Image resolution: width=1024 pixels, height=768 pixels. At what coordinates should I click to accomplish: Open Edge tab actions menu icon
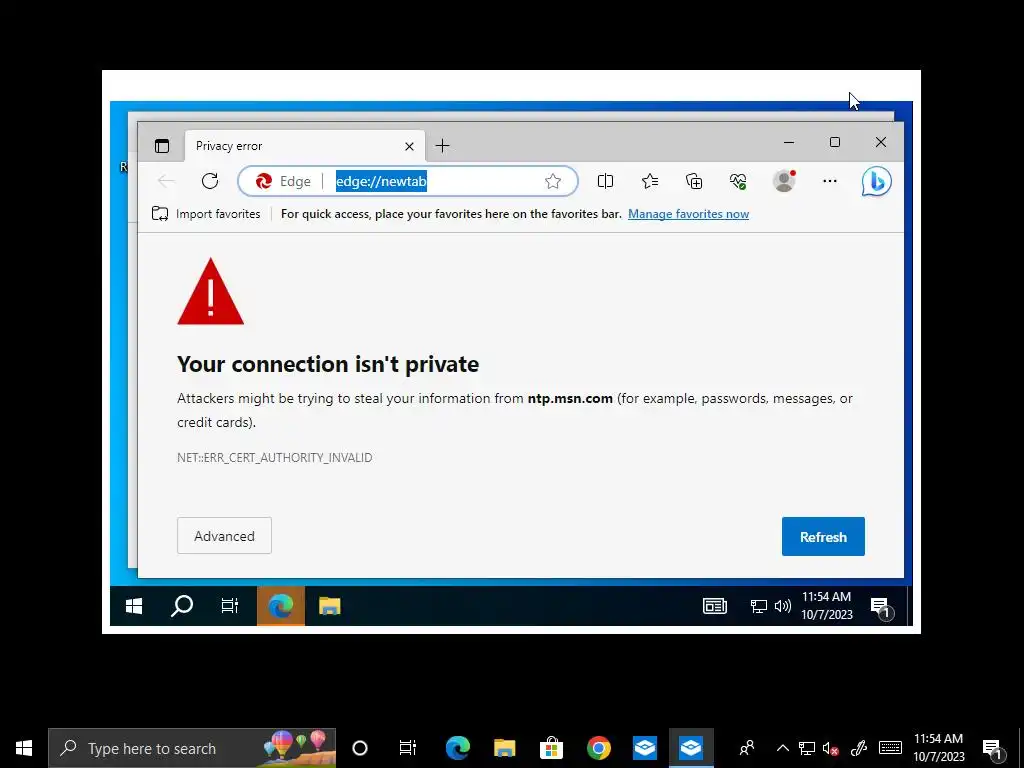[x=161, y=146]
